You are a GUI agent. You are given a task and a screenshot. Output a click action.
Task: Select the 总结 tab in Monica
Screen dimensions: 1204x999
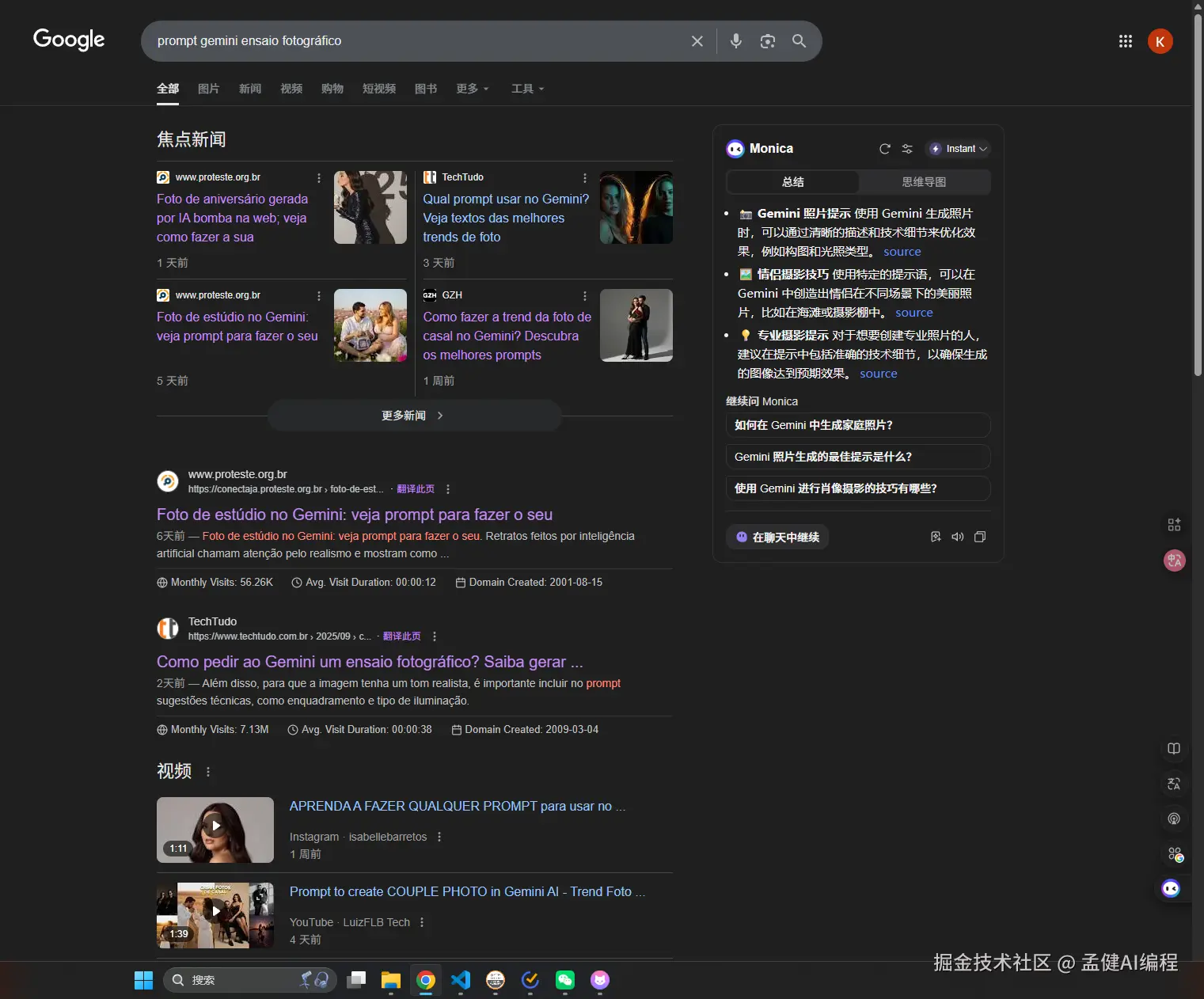click(793, 182)
